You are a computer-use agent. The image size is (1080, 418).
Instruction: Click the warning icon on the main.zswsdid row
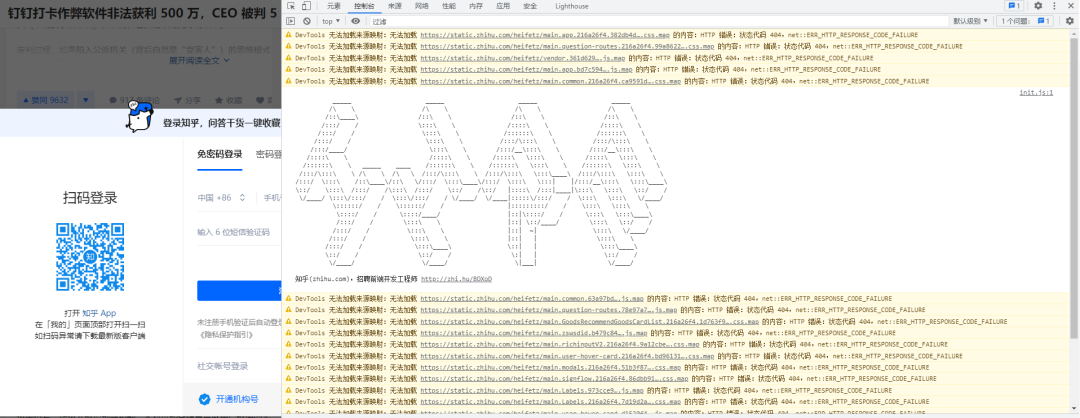click(289, 333)
